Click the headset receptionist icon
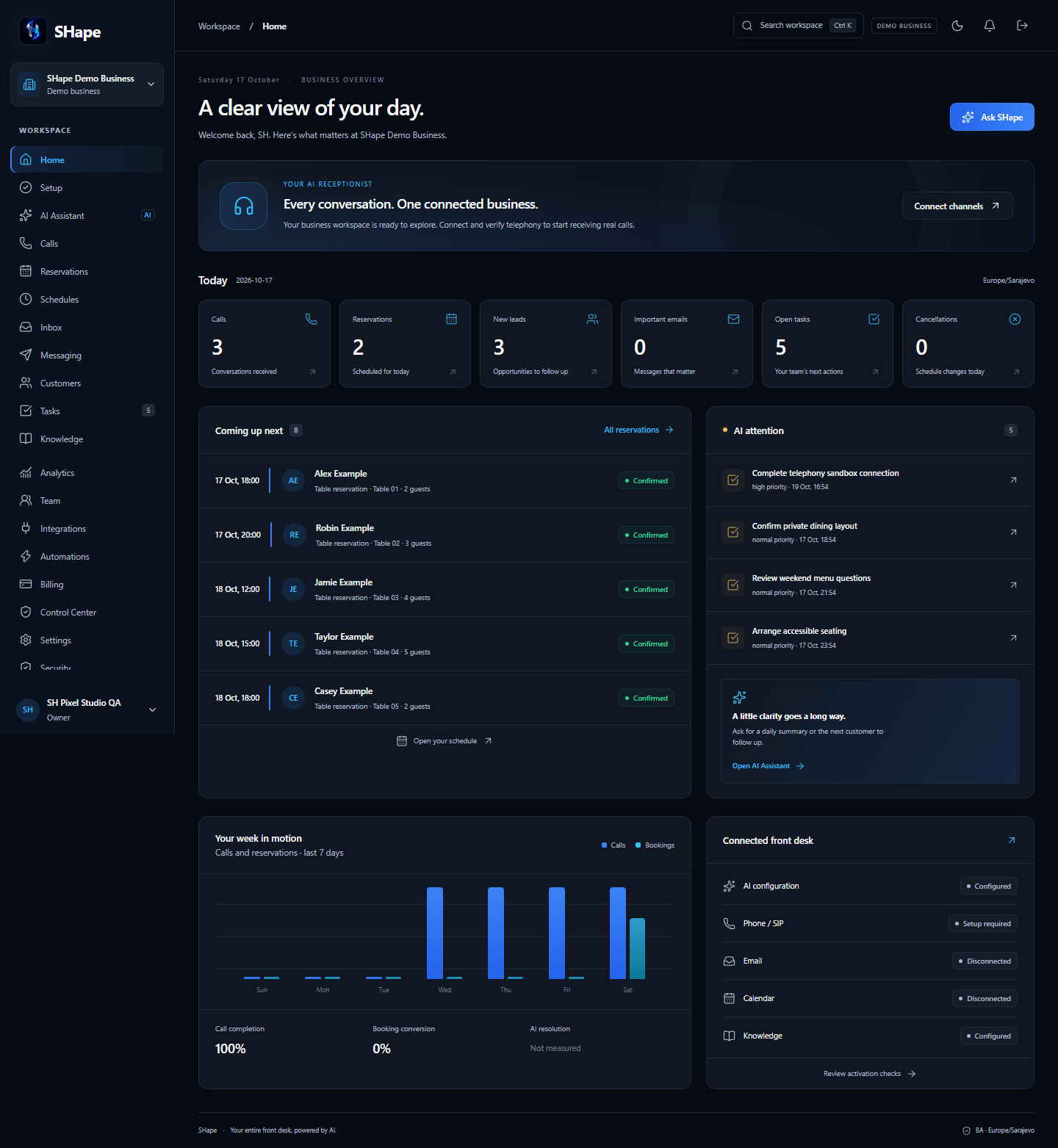The image size is (1058, 1148). [x=244, y=206]
